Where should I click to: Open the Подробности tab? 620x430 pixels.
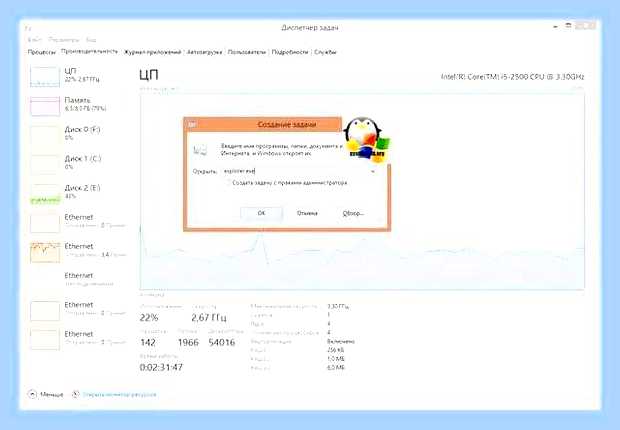tap(289, 52)
